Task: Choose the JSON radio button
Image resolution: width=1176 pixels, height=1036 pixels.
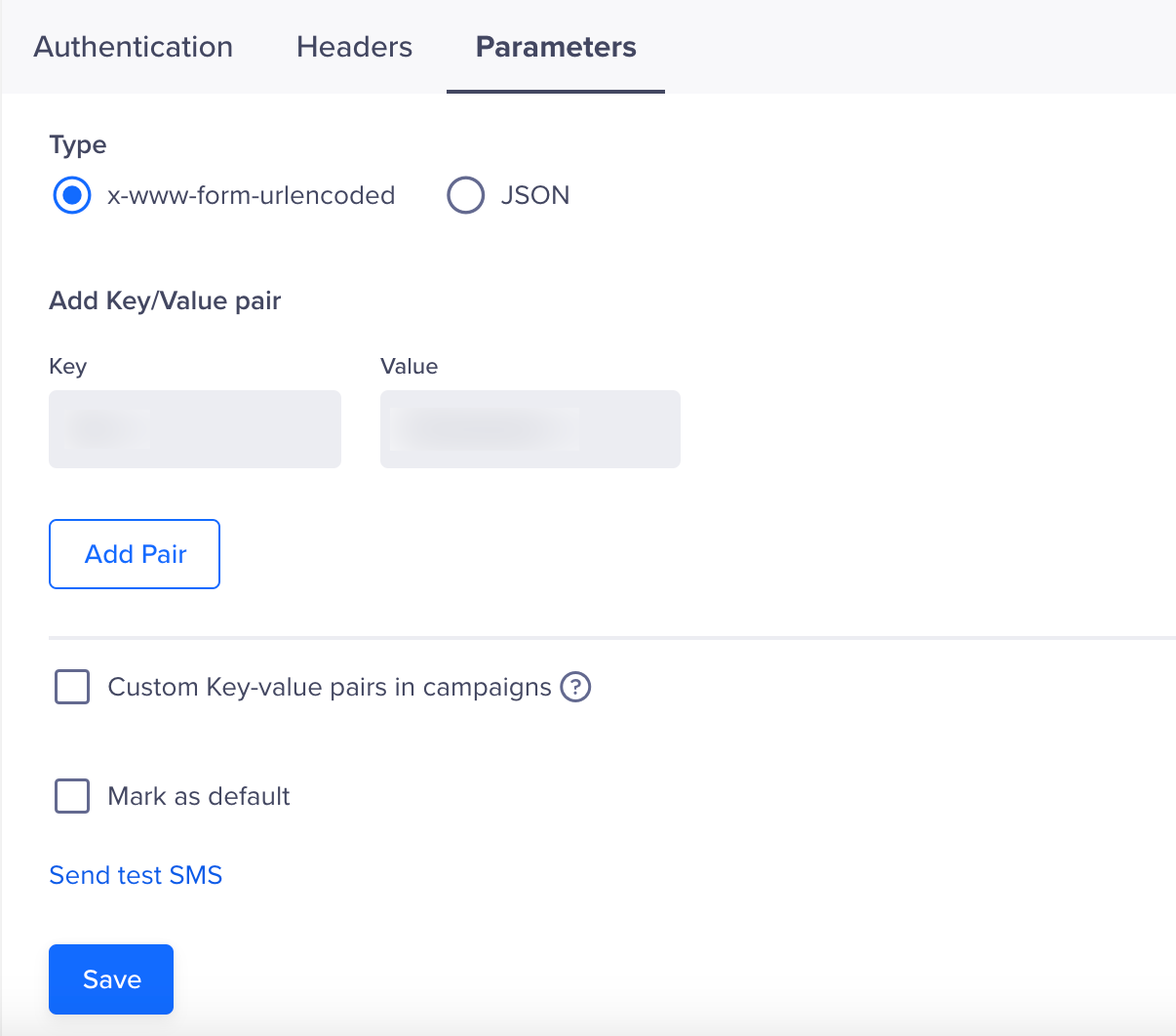Action: coord(465,195)
